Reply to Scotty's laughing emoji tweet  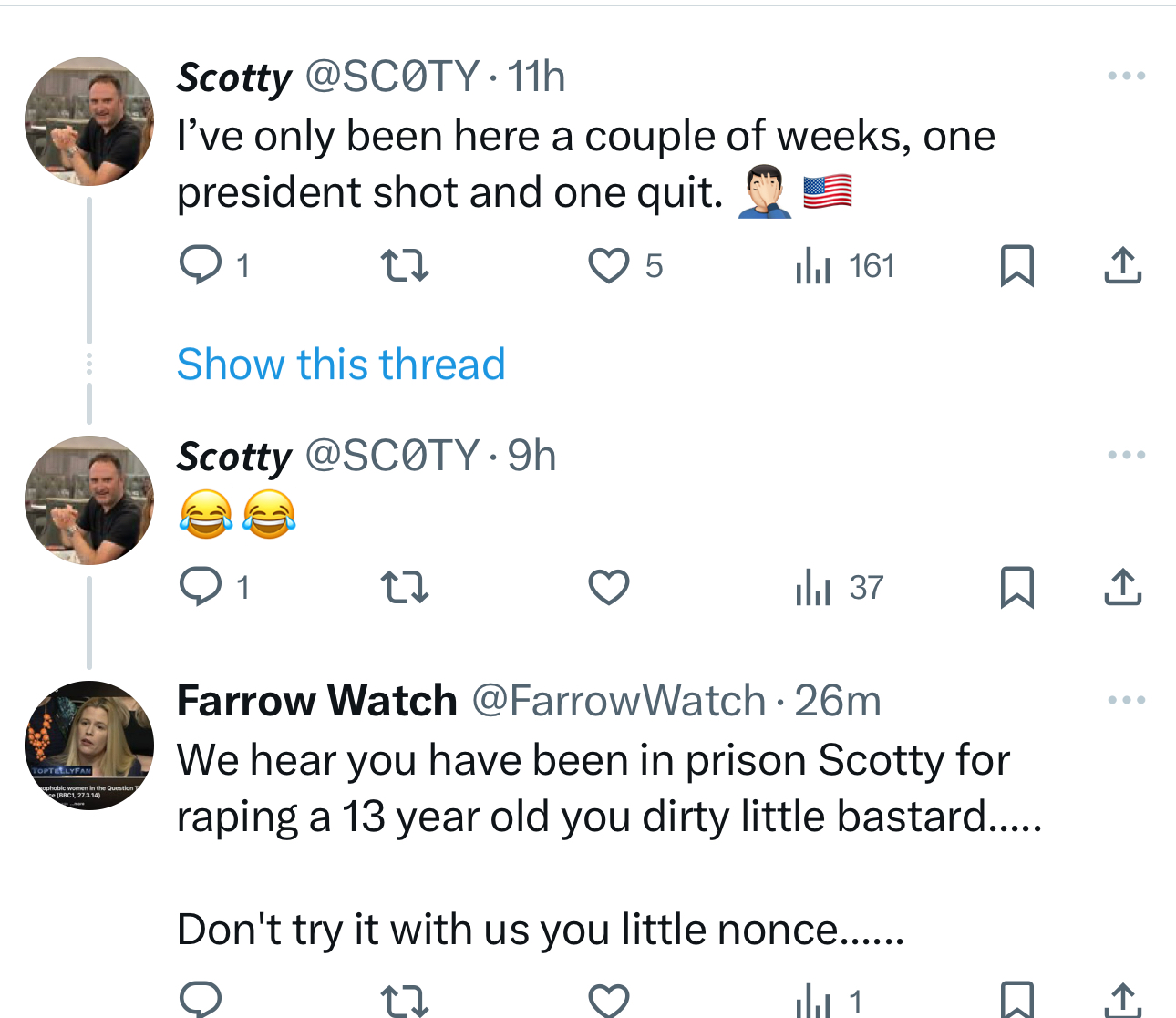click(201, 587)
